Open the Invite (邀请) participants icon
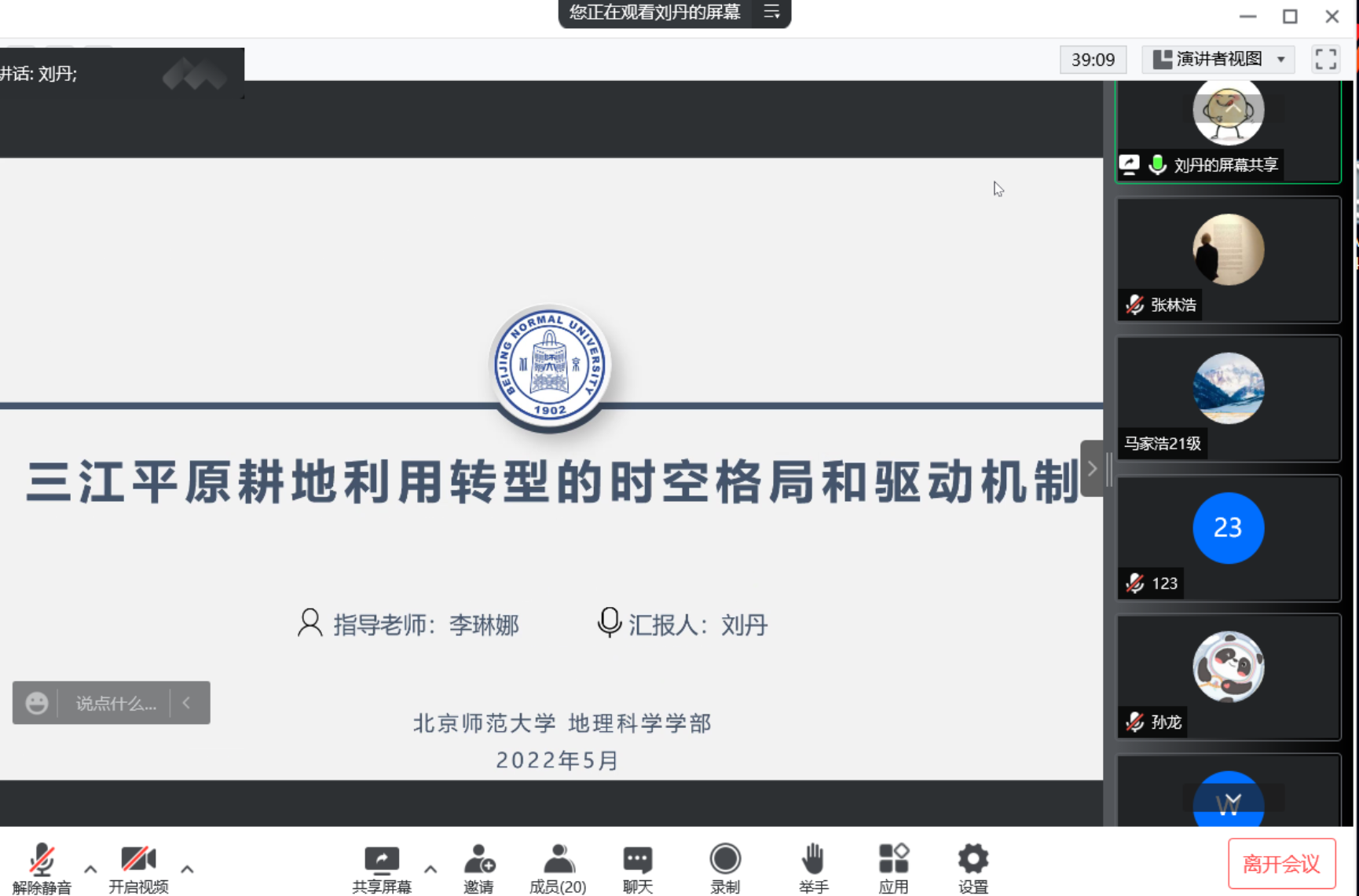 tap(478, 861)
